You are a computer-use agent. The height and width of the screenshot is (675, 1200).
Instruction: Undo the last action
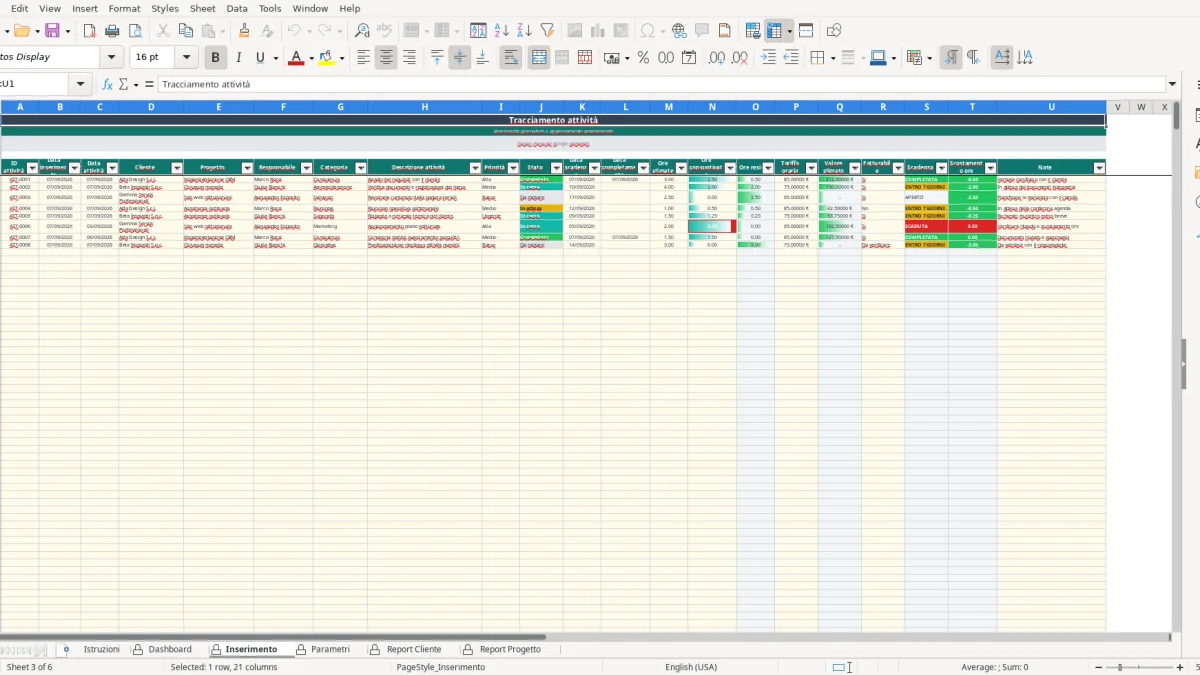294,31
